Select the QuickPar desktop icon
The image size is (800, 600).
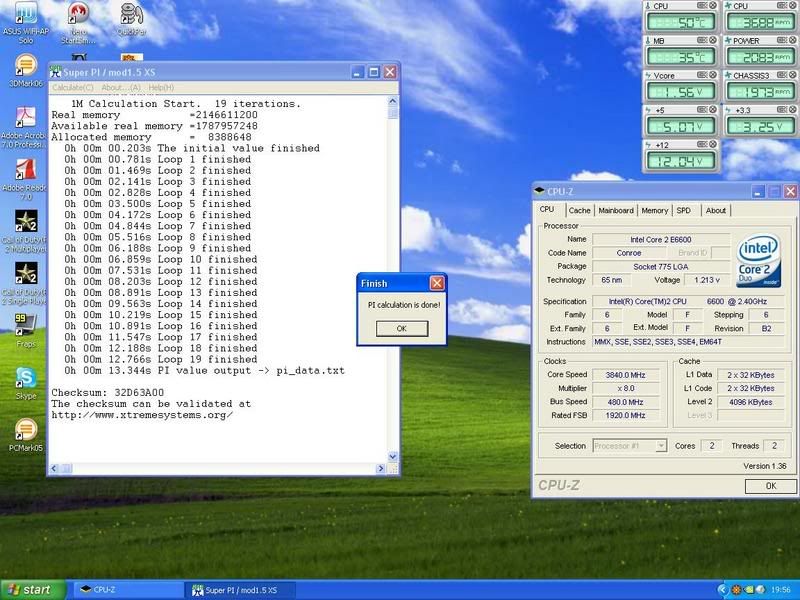pos(131,19)
